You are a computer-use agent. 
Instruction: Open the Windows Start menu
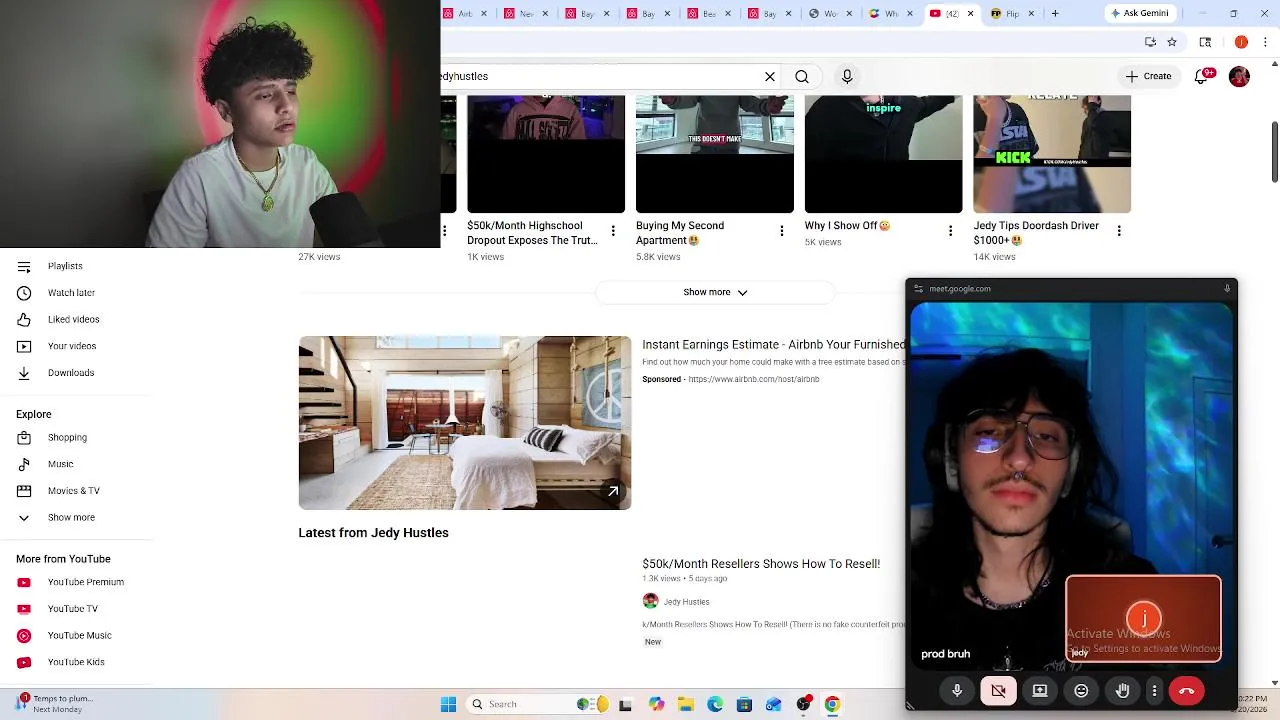coord(448,704)
